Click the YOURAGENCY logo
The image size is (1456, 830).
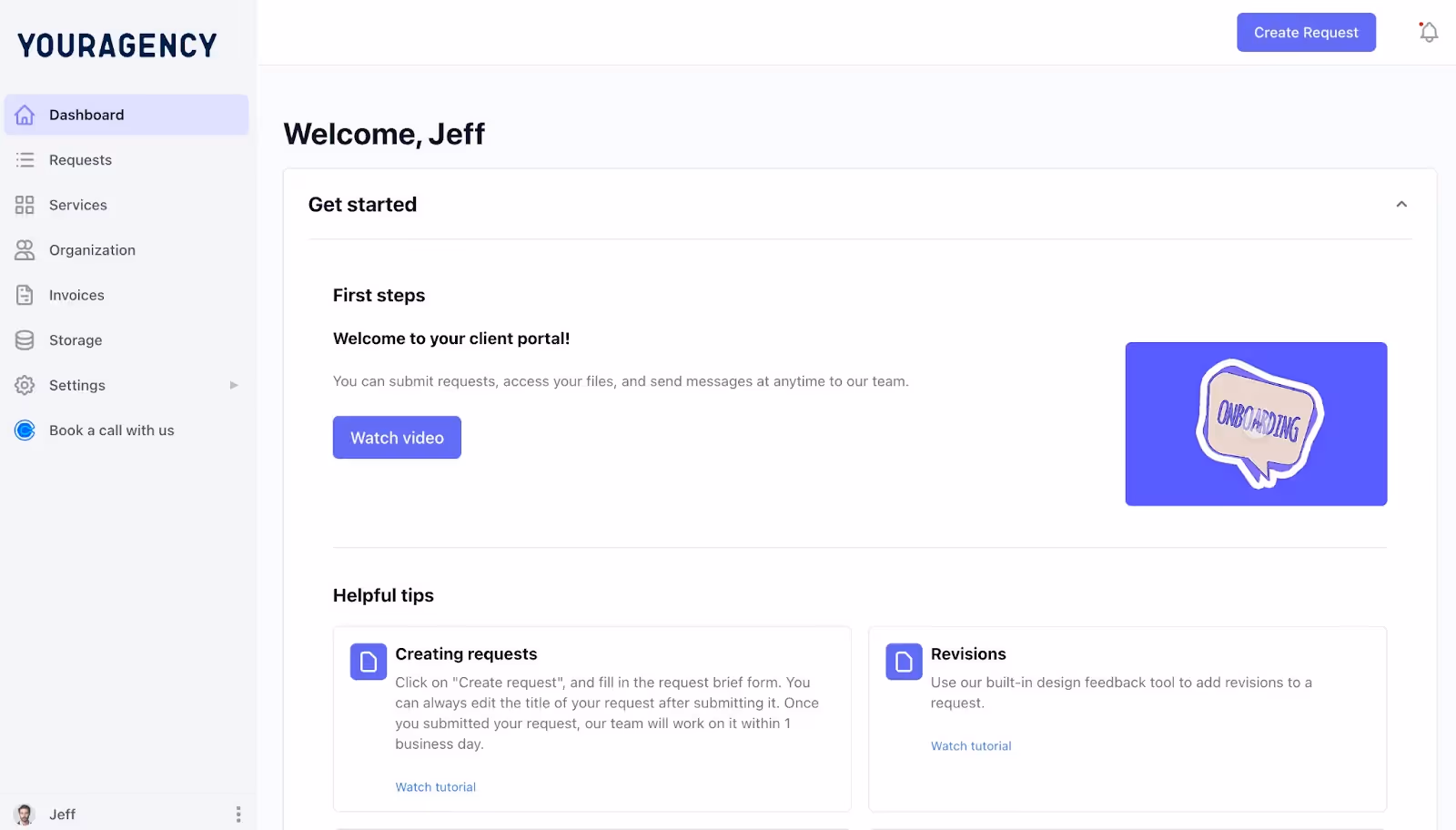[117, 46]
